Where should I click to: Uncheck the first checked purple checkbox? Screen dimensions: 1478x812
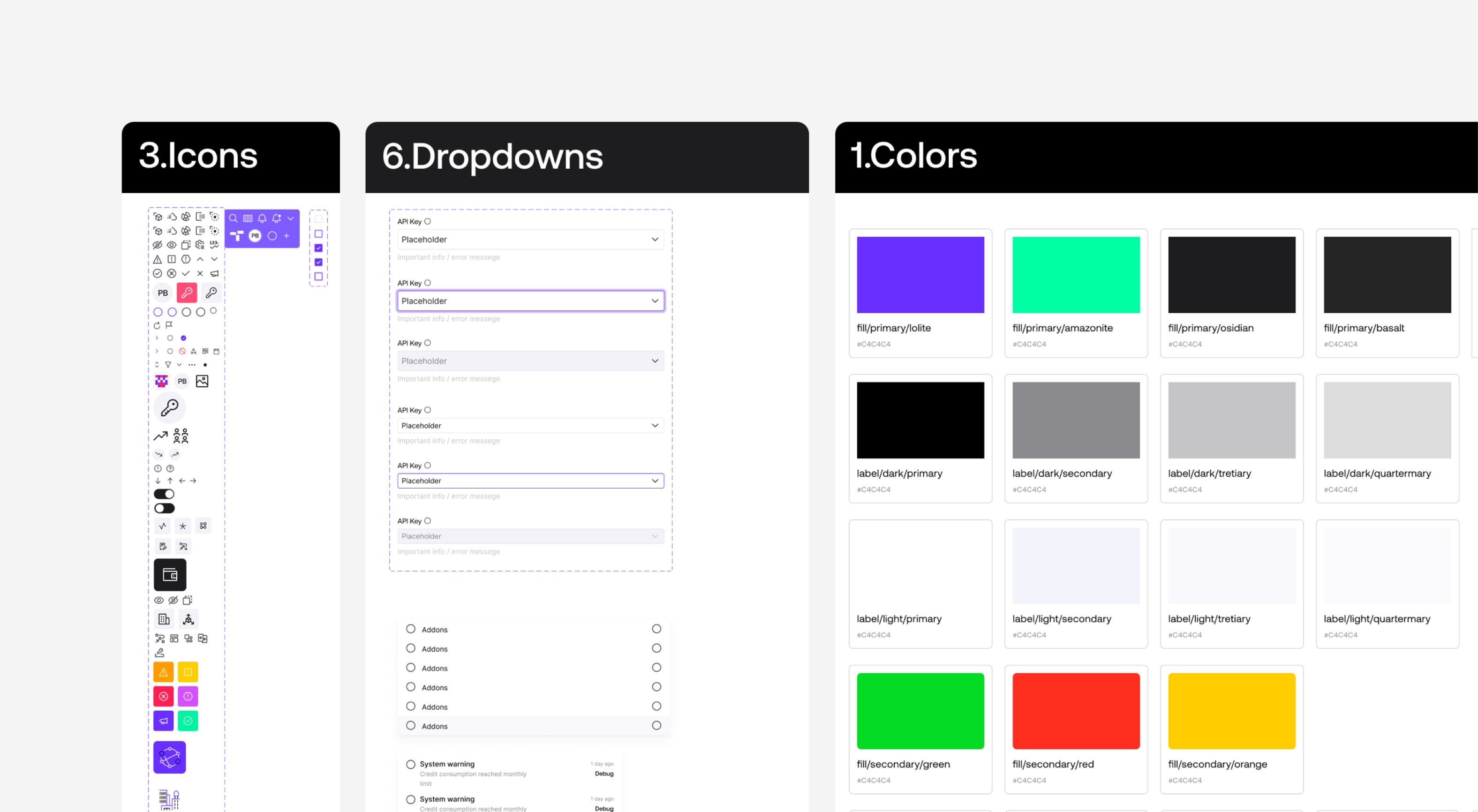pos(318,248)
